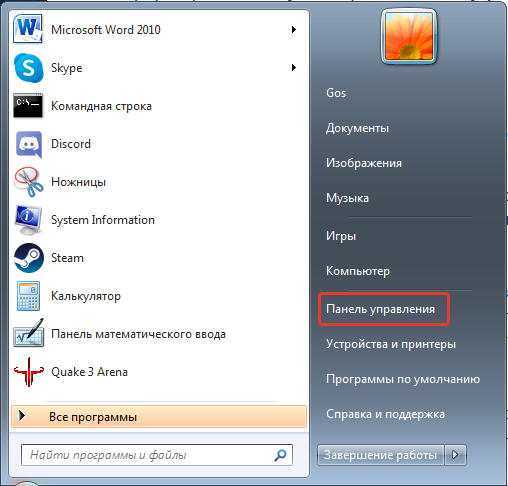Select the Microsoft Word 2010 label
Screen dimensions: 508x486
click(106, 30)
